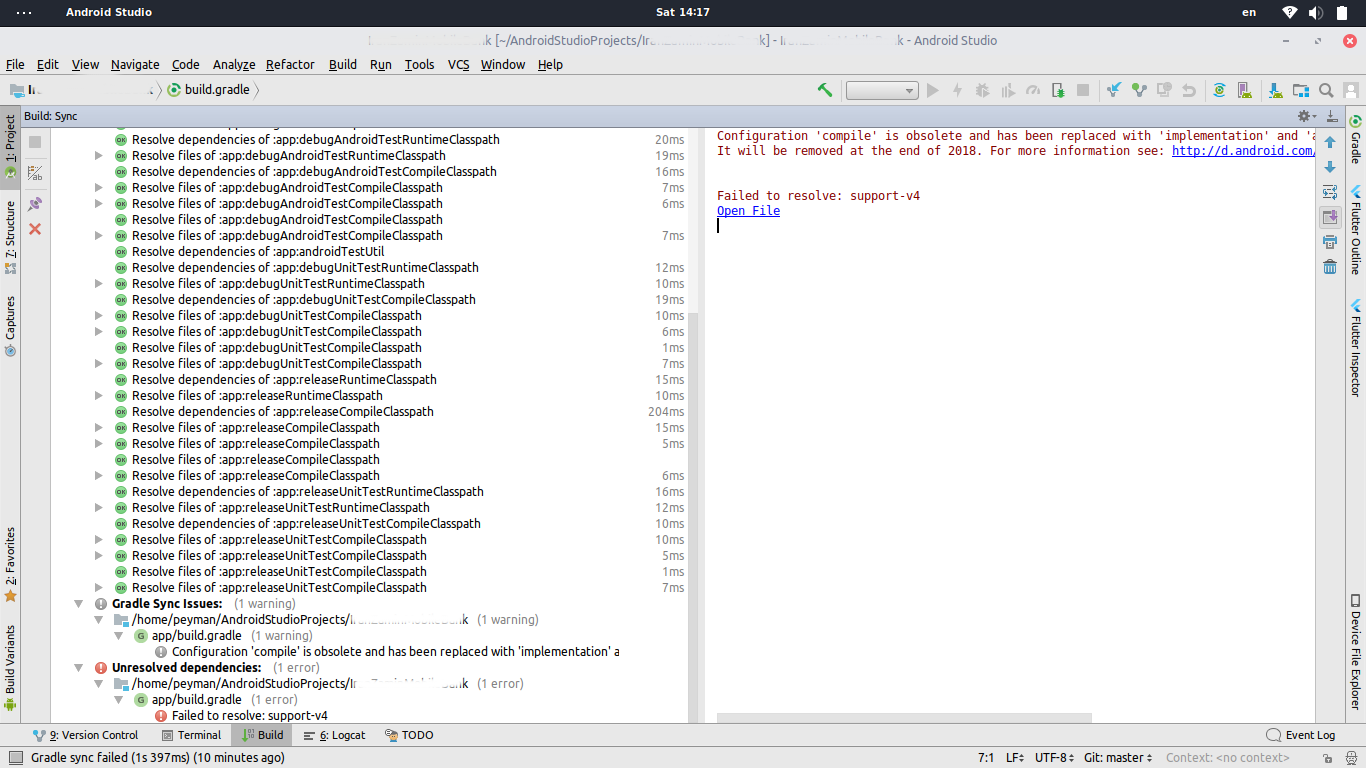
Task: Click the Debug app bug icon
Action: tap(982, 90)
